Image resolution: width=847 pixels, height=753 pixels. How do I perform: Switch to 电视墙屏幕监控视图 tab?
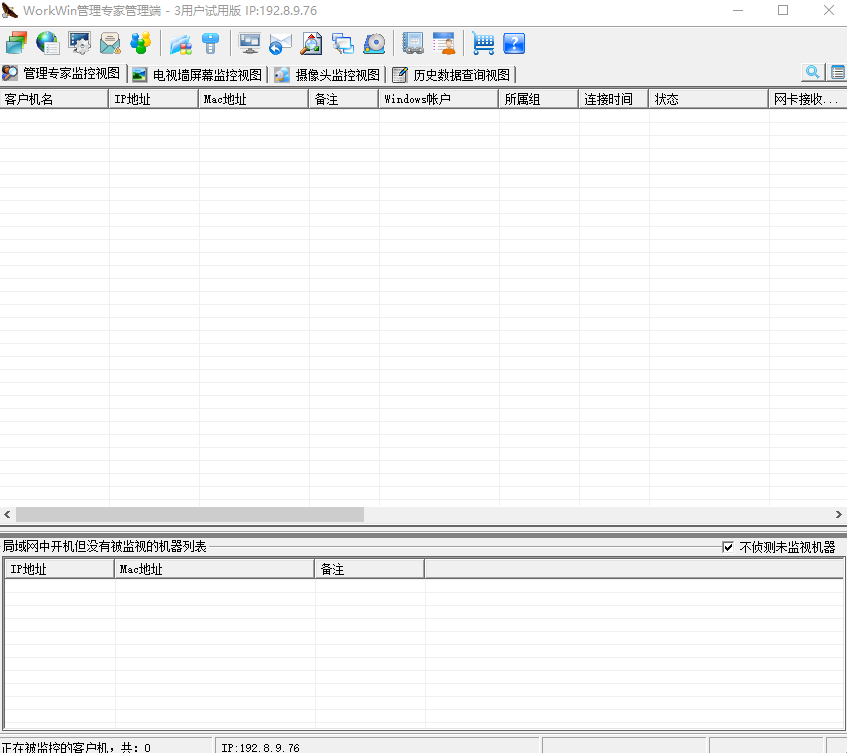[198, 75]
